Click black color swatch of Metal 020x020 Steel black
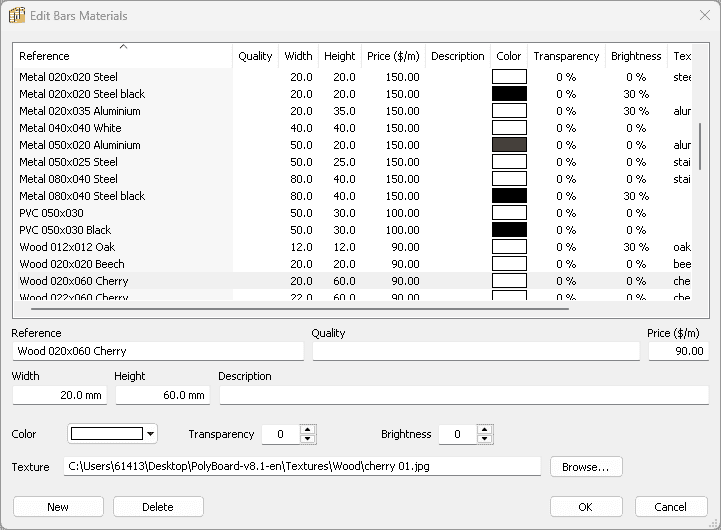This screenshot has height=530, width=721. pos(509,94)
